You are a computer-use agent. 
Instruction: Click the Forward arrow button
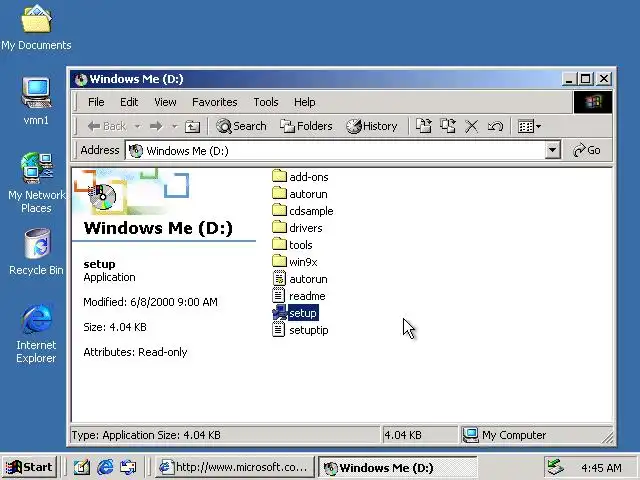pyautogui.click(x=156, y=126)
